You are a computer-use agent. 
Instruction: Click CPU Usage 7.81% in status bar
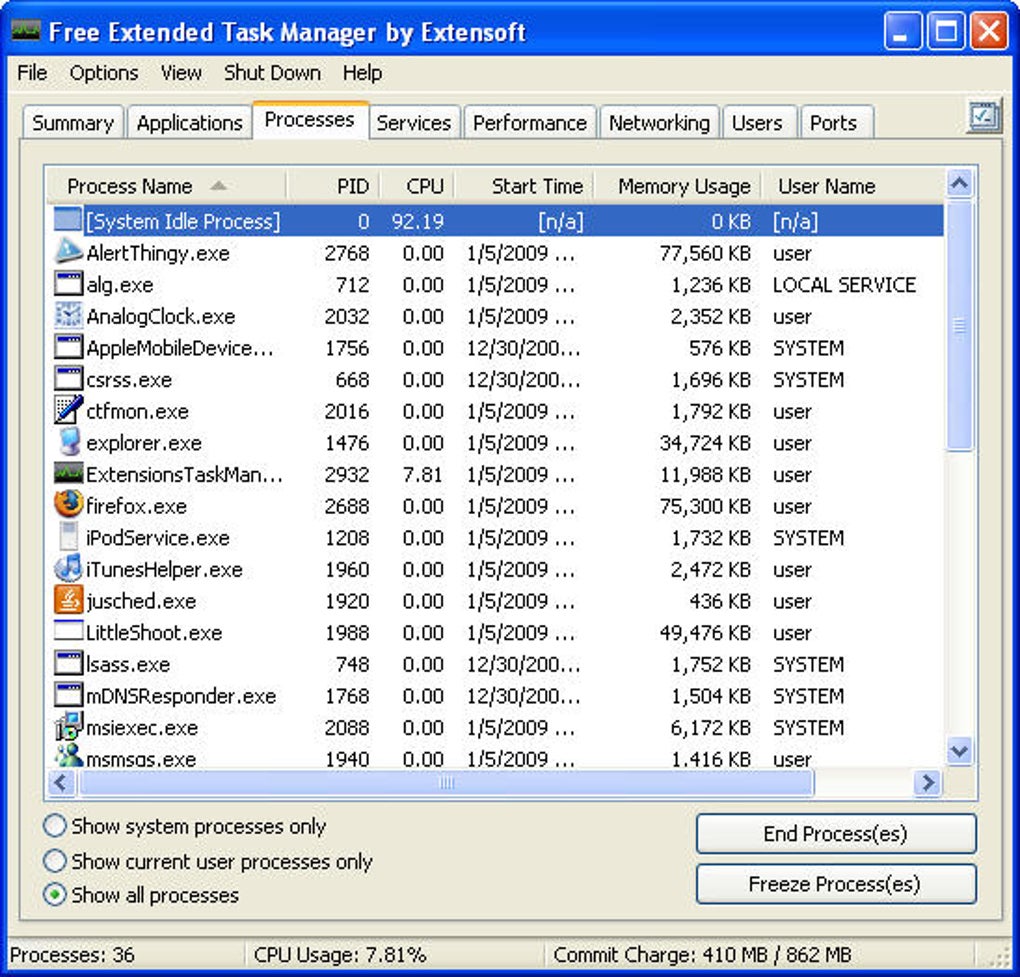coord(340,954)
